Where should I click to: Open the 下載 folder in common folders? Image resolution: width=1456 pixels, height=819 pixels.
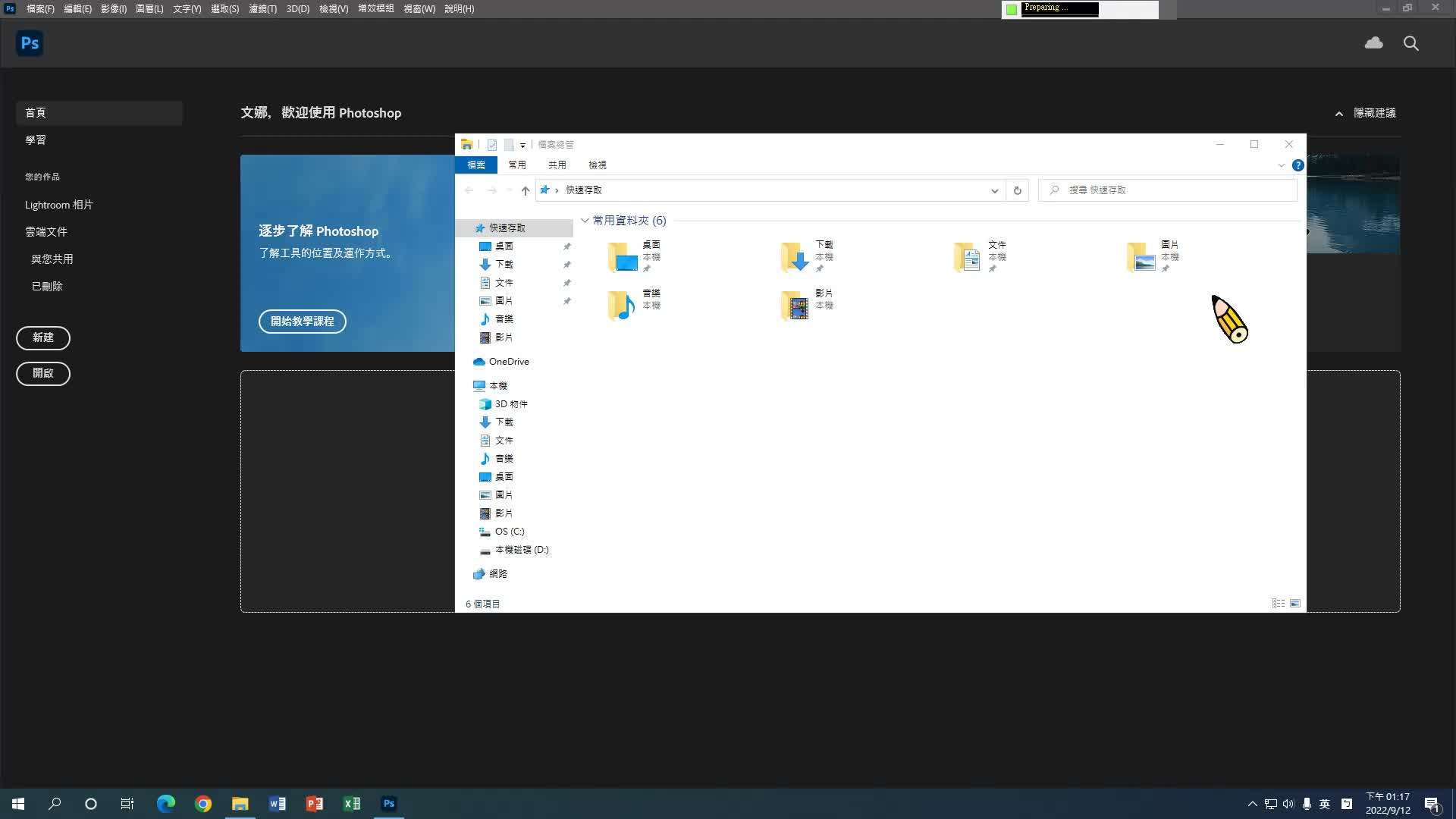[x=808, y=256]
